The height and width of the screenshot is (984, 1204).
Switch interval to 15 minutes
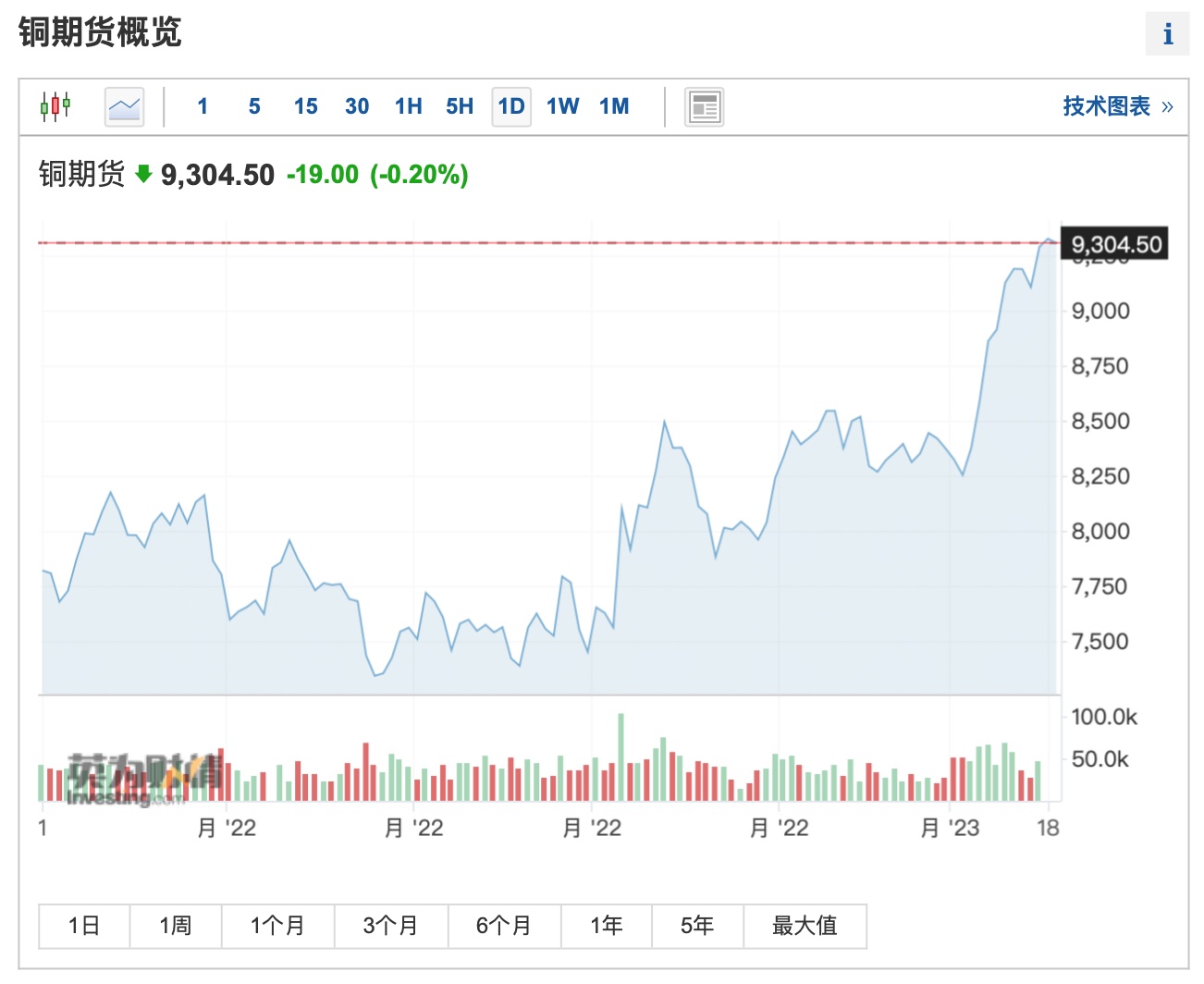point(305,106)
